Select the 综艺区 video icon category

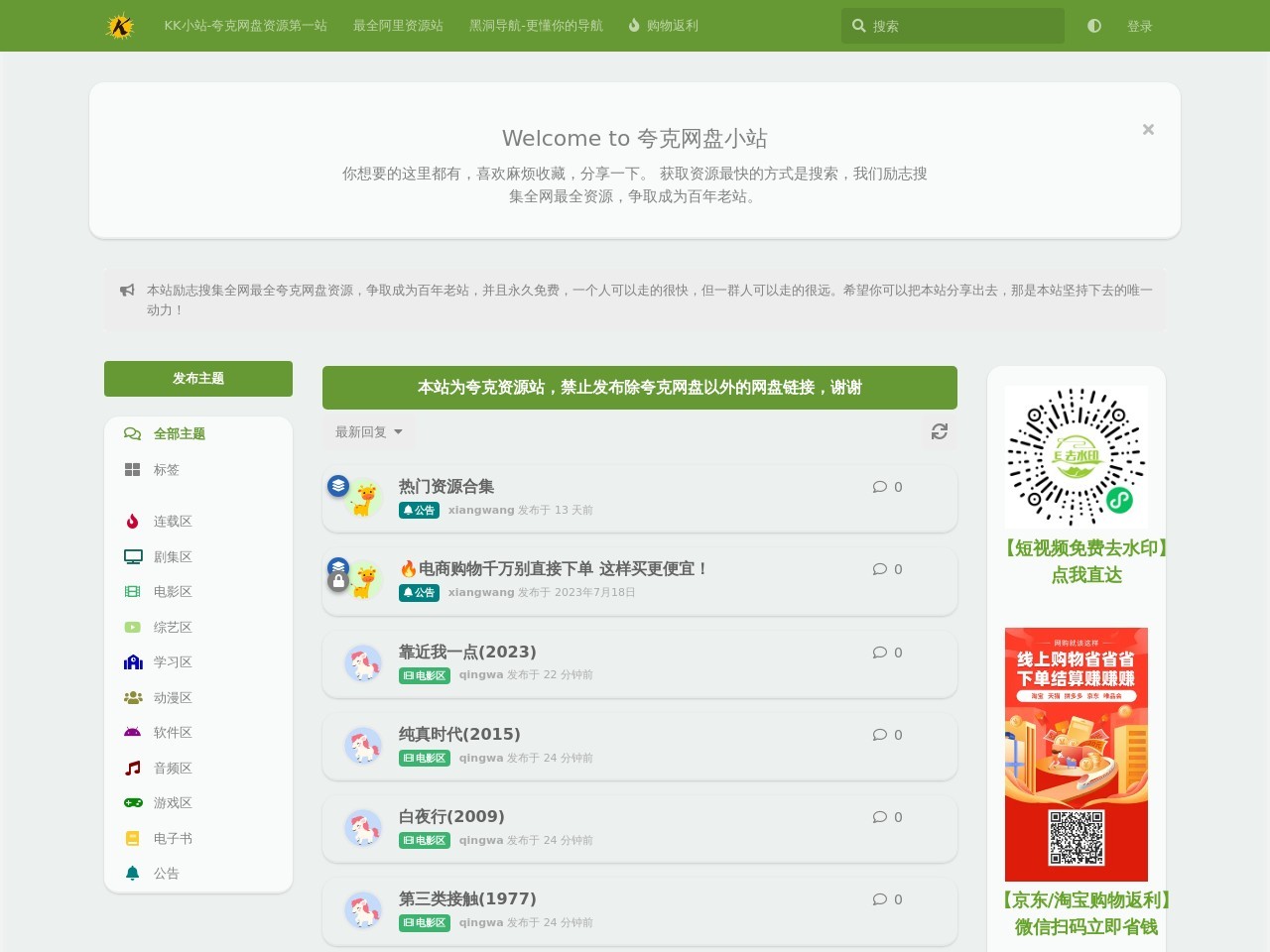coord(132,627)
